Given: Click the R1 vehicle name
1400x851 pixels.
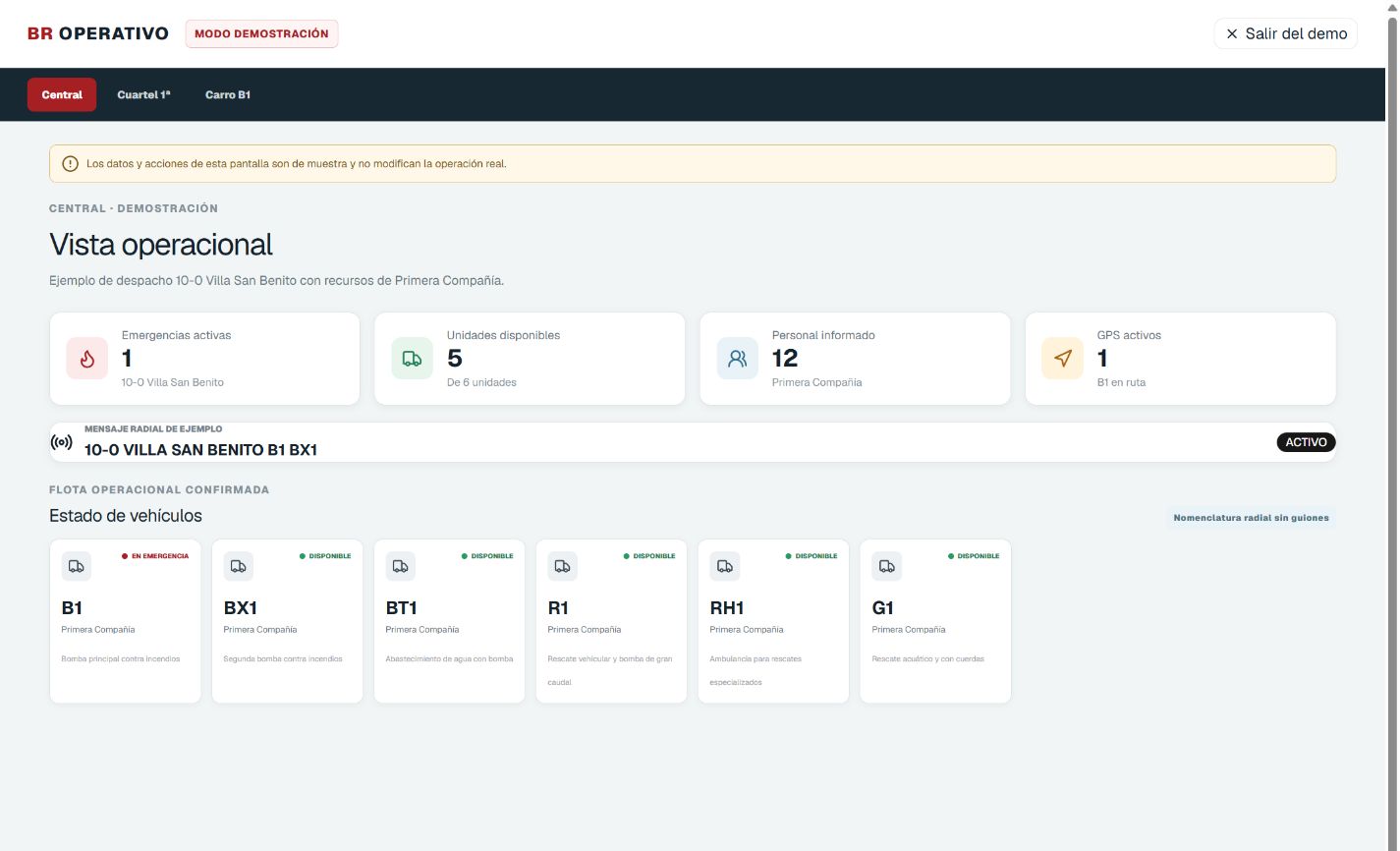Looking at the screenshot, I should (558, 608).
